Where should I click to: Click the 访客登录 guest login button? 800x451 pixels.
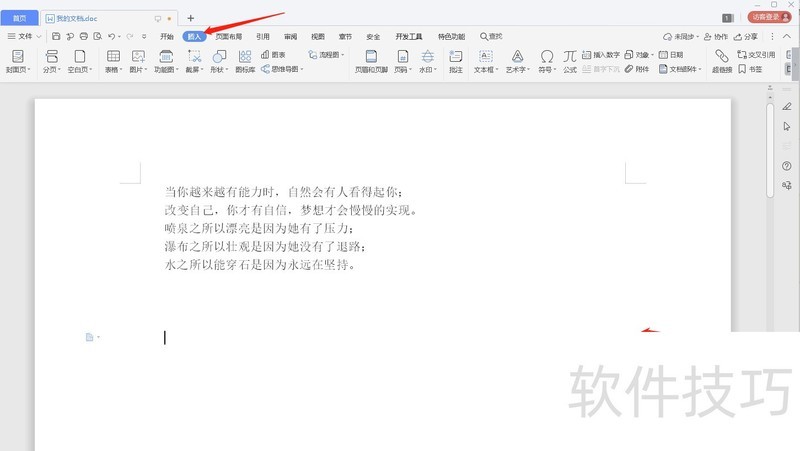click(x=769, y=17)
